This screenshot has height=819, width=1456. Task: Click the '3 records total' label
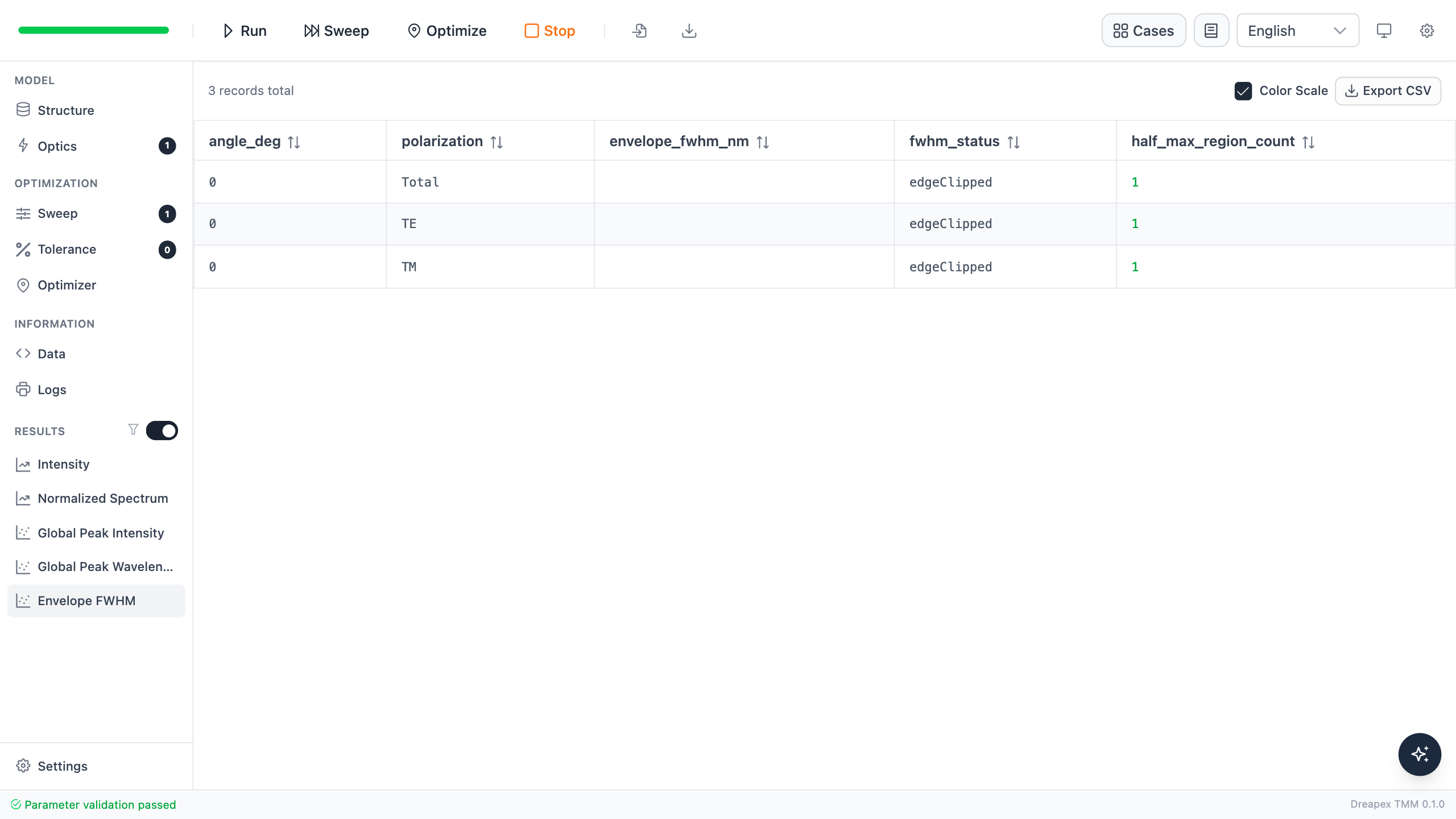[251, 91]
